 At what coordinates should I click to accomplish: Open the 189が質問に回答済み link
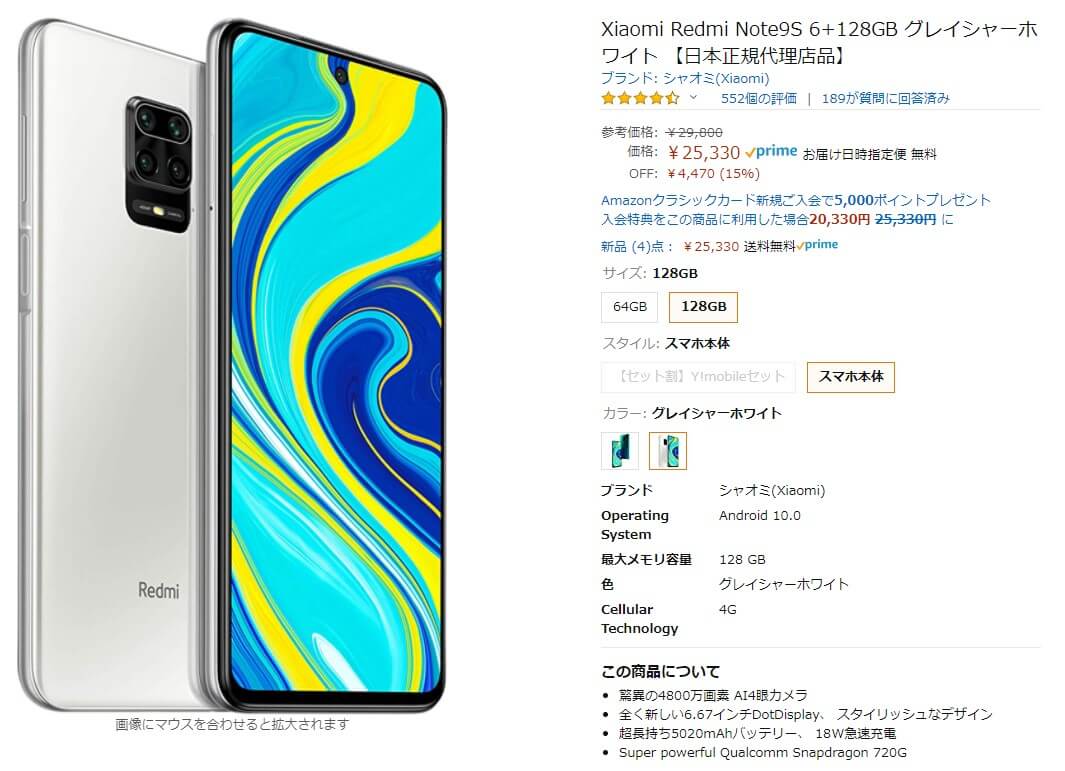pos(885,98)
